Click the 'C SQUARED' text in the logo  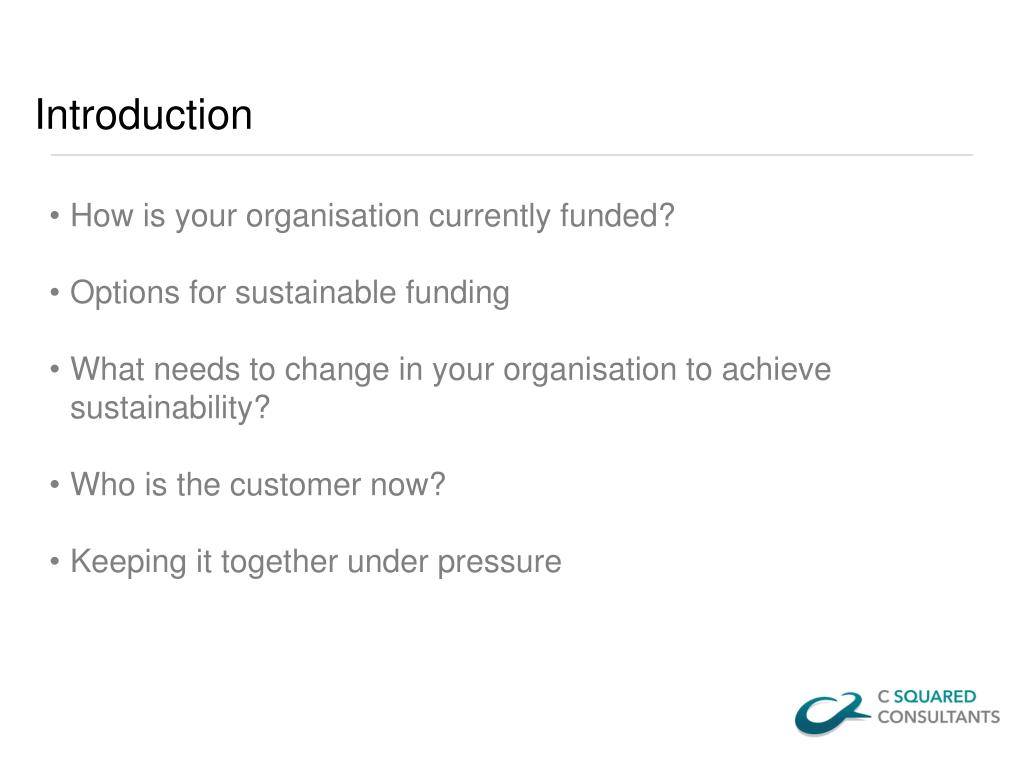(927, 697)
